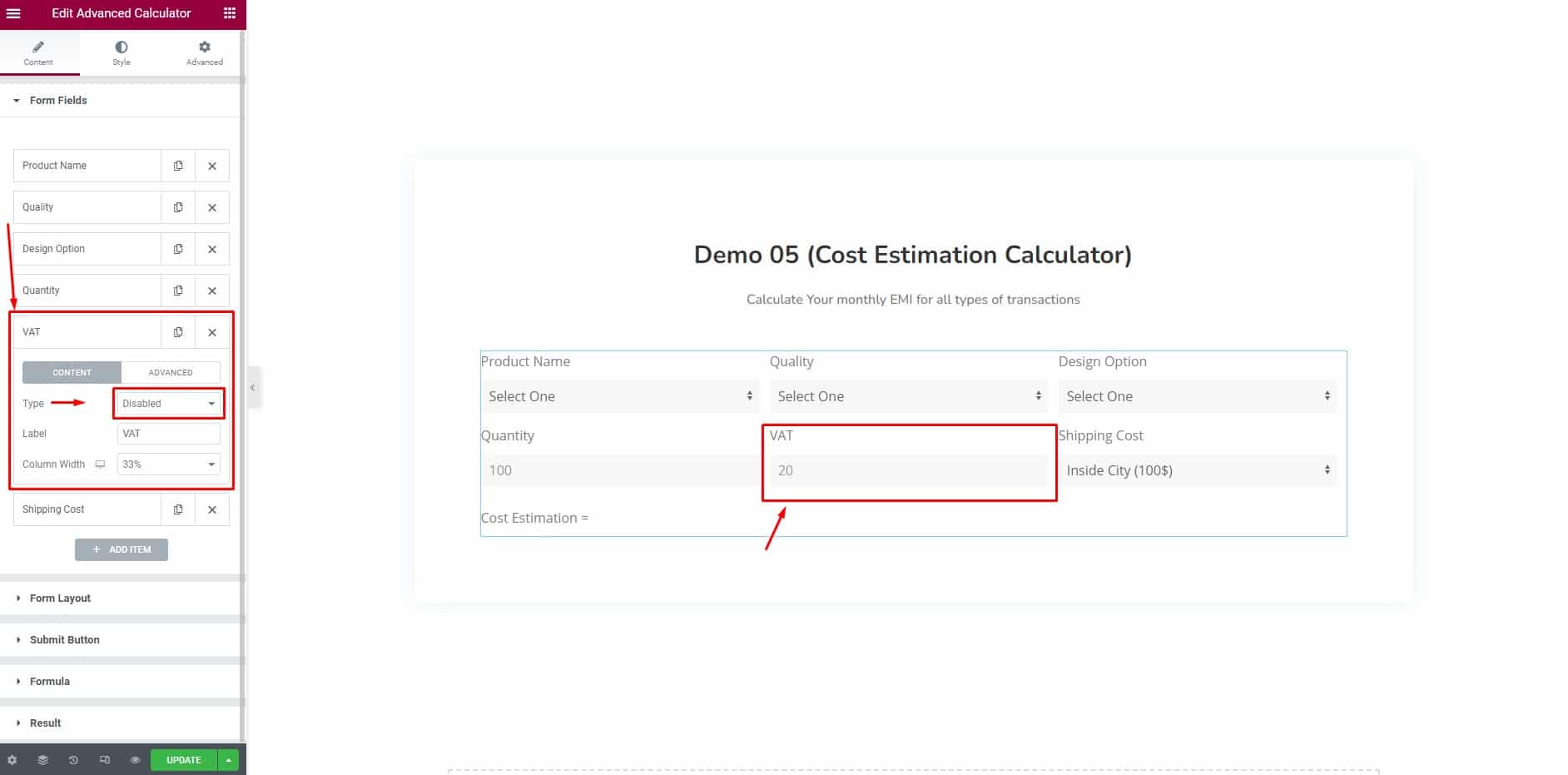
Task: Remove the Design Option field
Action: coord(212,248)
